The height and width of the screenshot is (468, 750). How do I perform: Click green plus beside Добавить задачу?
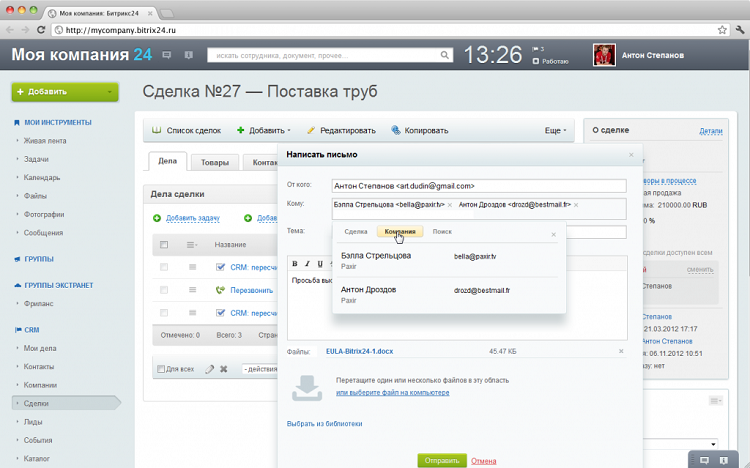156,218
